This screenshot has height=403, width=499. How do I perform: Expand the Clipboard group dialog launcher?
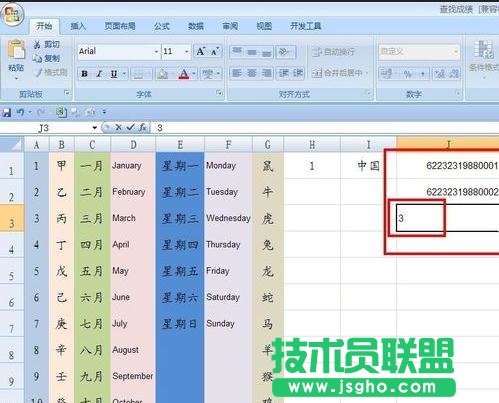coord(67,93)
